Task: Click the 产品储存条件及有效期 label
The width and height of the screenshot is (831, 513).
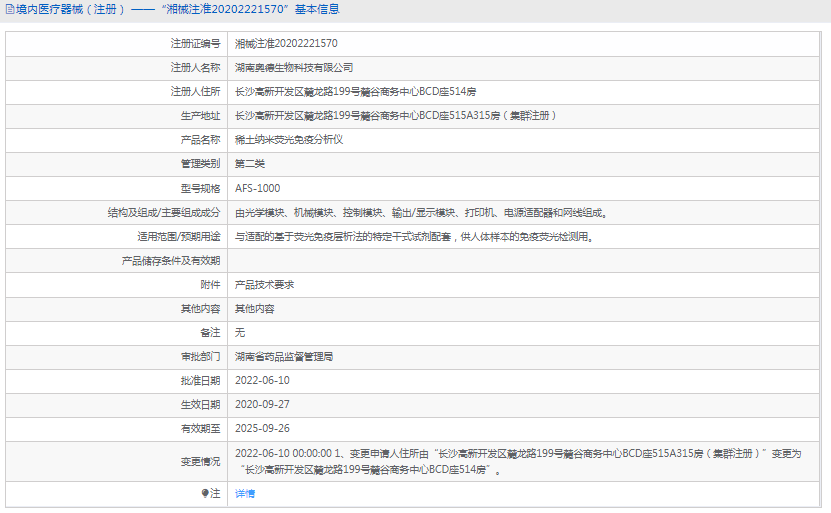Action: 171,261
